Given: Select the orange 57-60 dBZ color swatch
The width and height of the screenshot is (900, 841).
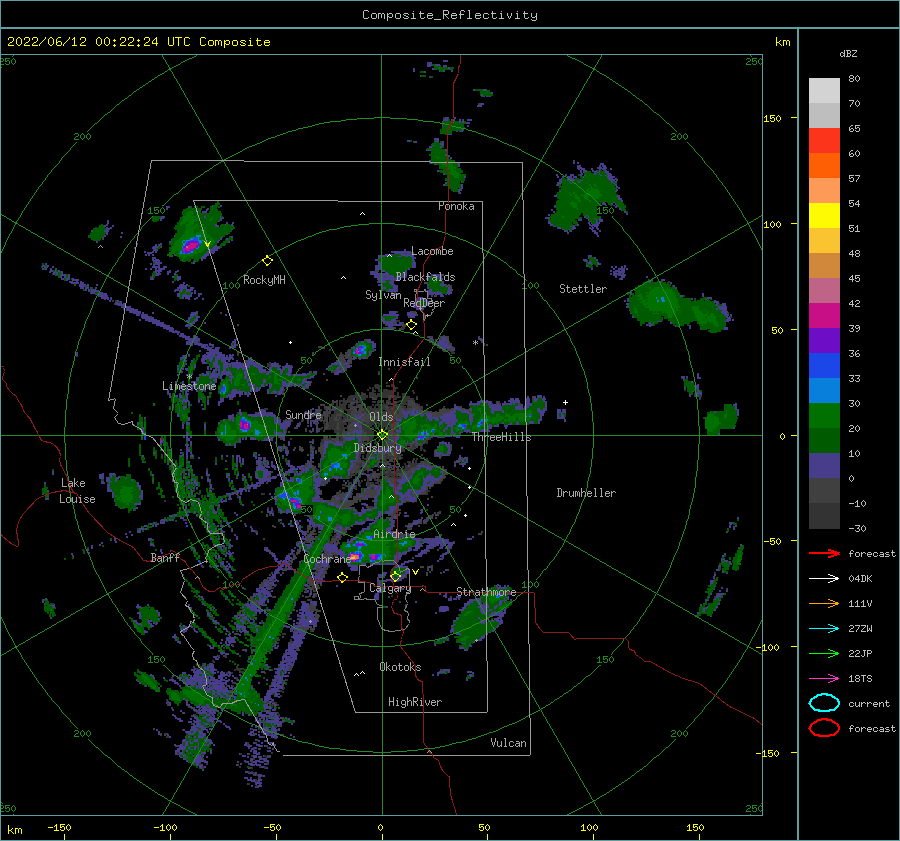Looking at the screenshot, I should click(x=824, y=165).
